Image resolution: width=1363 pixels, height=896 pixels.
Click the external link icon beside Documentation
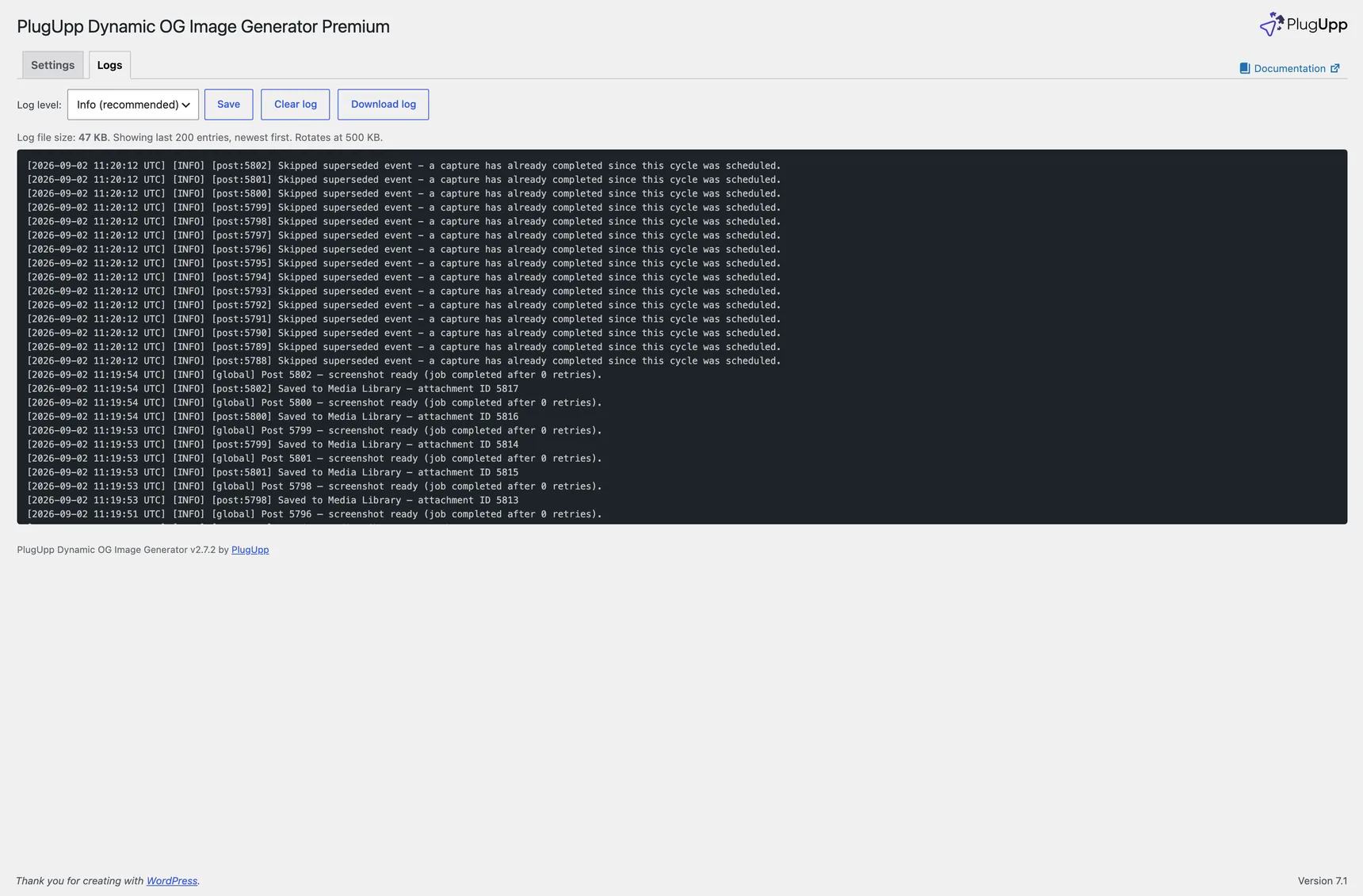(1334, 69)
